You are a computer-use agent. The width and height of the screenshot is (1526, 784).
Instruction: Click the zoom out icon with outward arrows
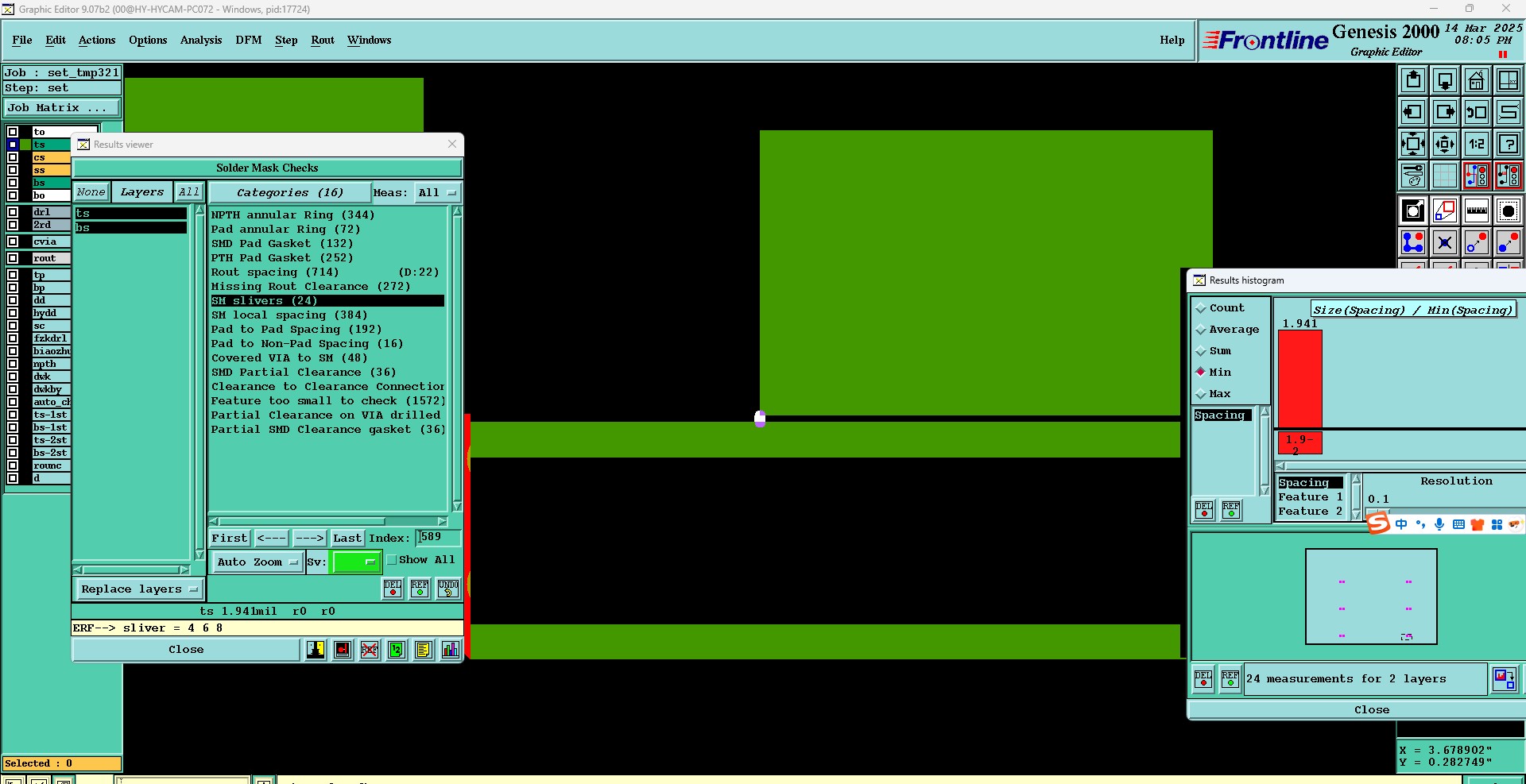coord(1445,144)
